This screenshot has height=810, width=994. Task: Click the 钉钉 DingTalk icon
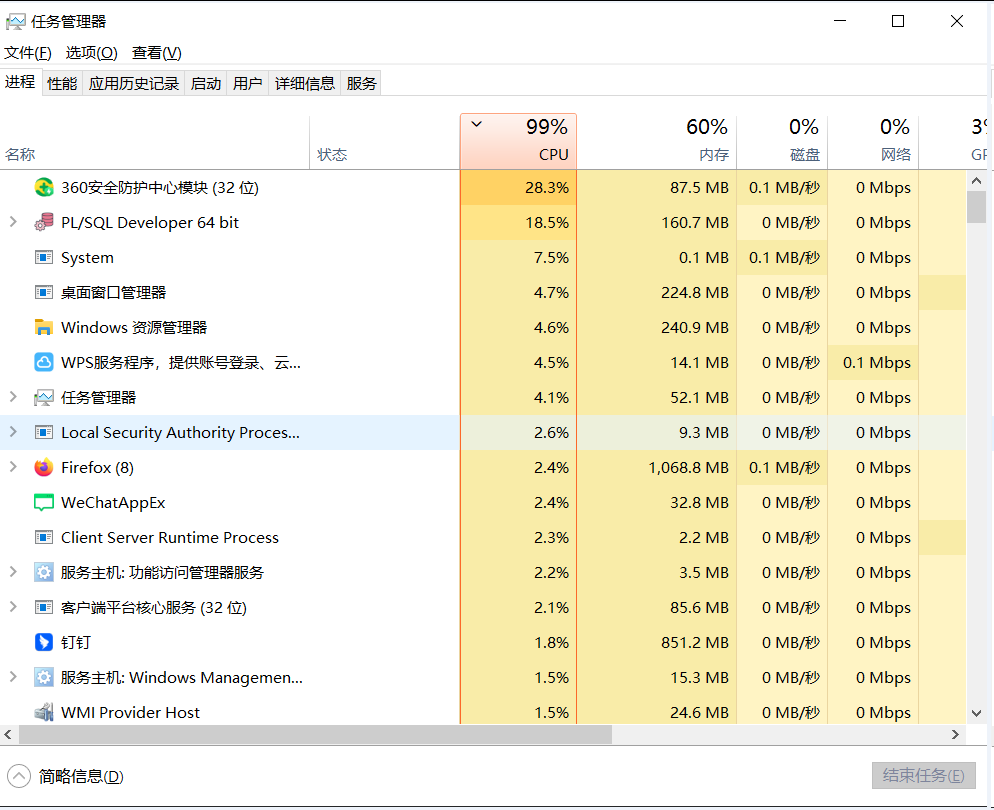(44, 642)
